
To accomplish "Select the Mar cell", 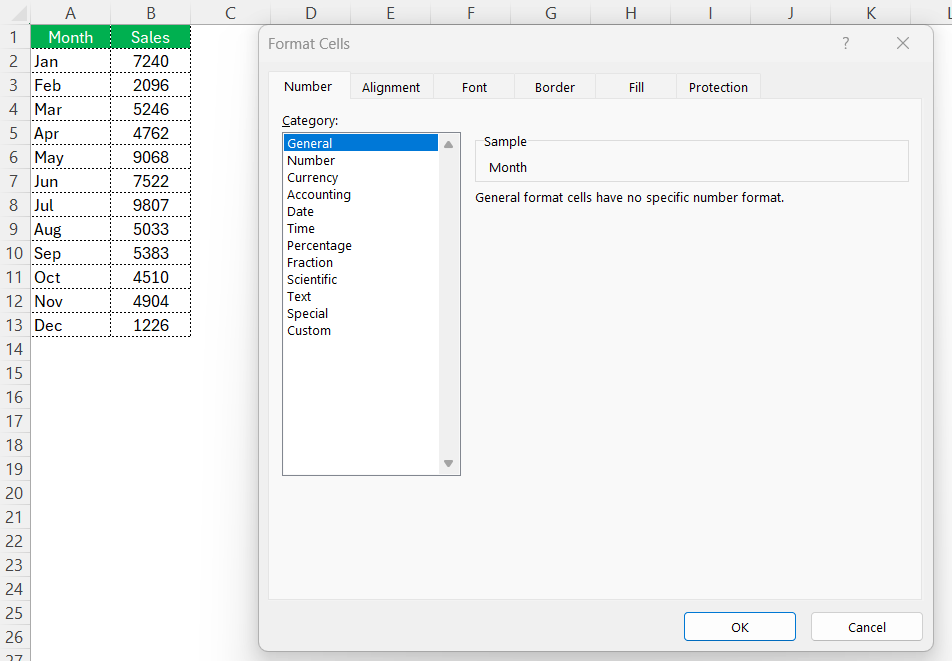I will (70, 109).
